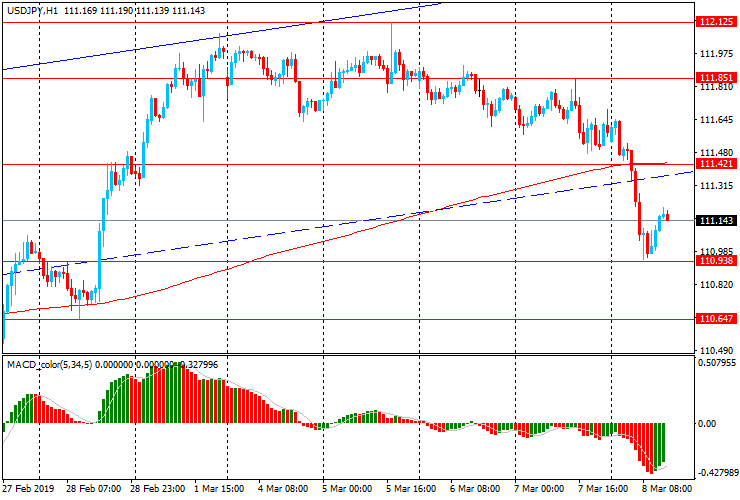Click the 4 Mar 08:00 time label
The height and width of the screenshot is (500, 740).
(283, 489)
